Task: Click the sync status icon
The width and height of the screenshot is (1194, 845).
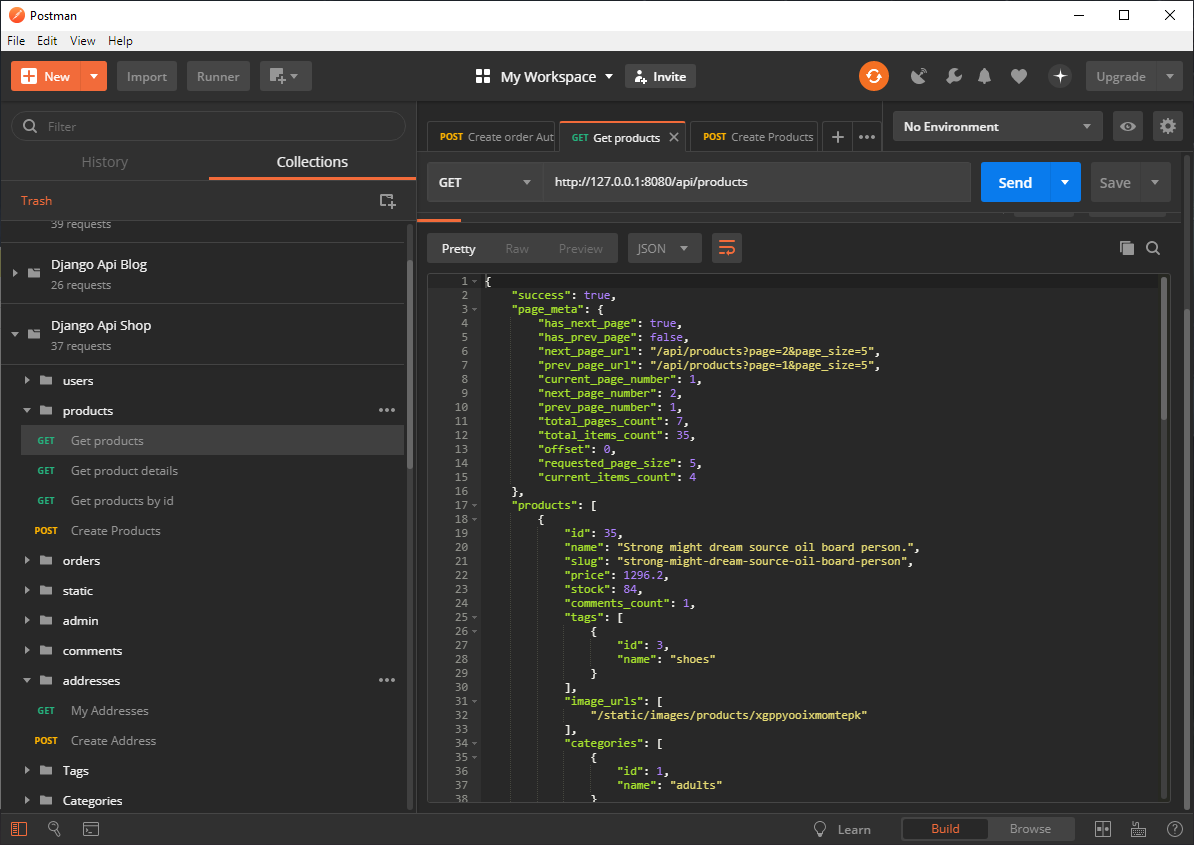Action: pyautogui.click(x=873, y=76)
